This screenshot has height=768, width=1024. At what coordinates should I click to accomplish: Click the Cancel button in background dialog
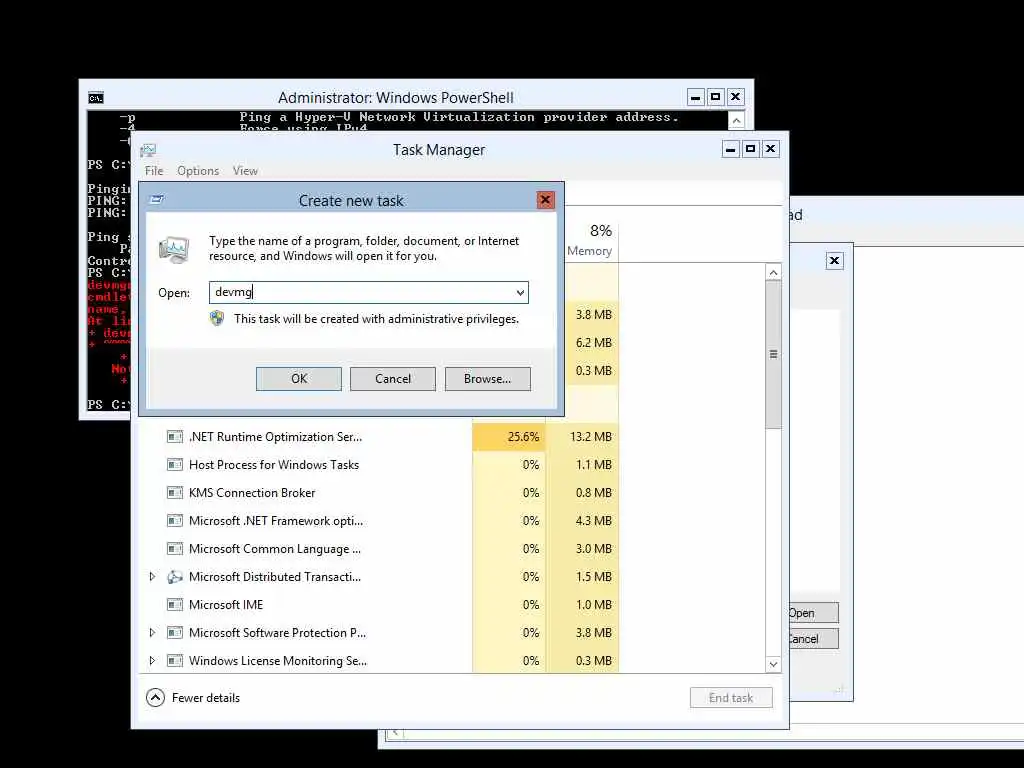pyautogui.click(x=813, y=639)
